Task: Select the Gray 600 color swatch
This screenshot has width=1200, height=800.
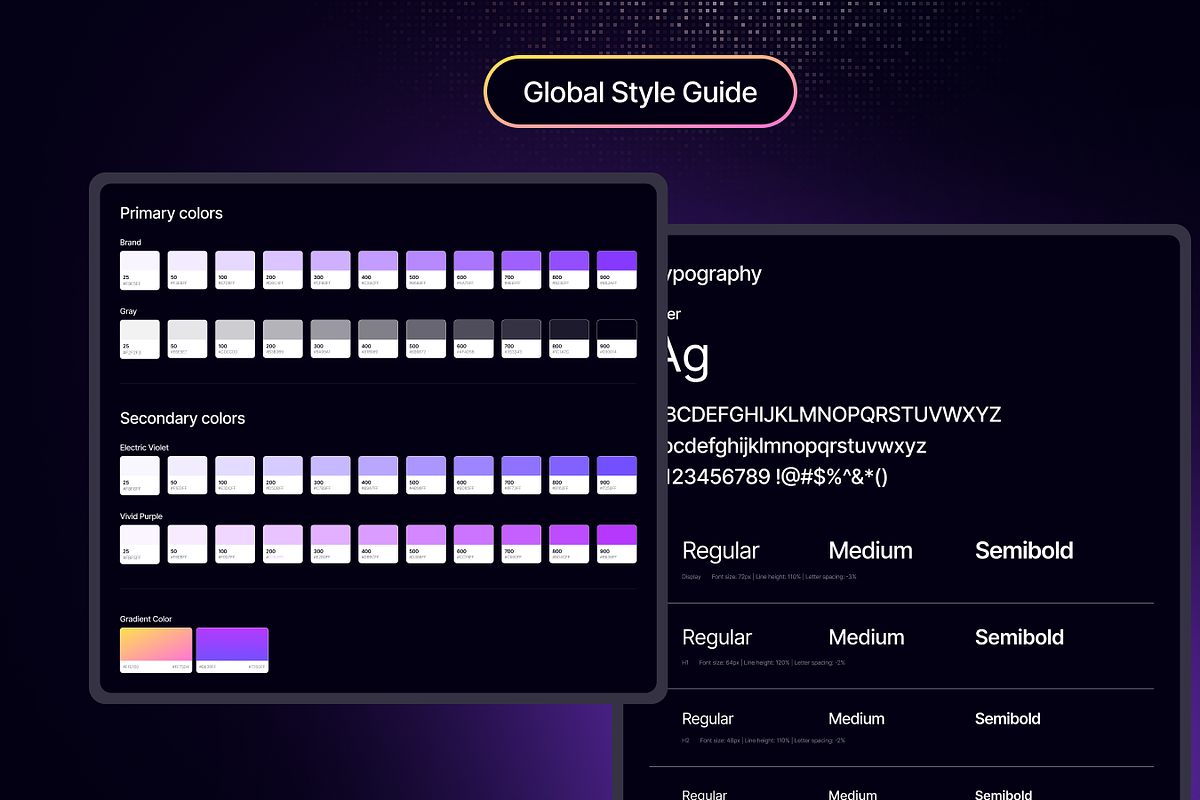Action: pos(474,339)
